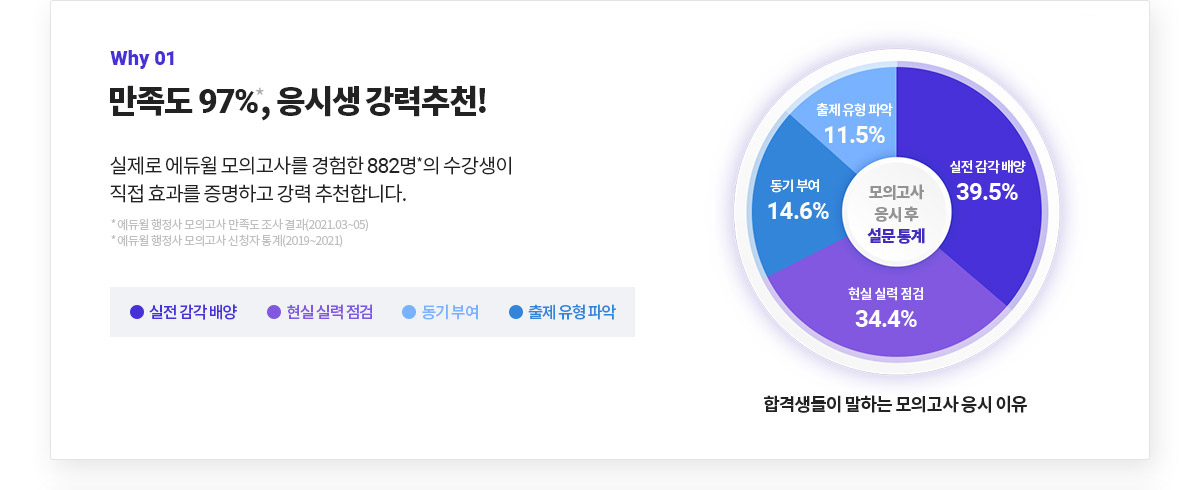Select the 동기 부여 legend label
The image size is (1200, 490).
click(450, 312)
